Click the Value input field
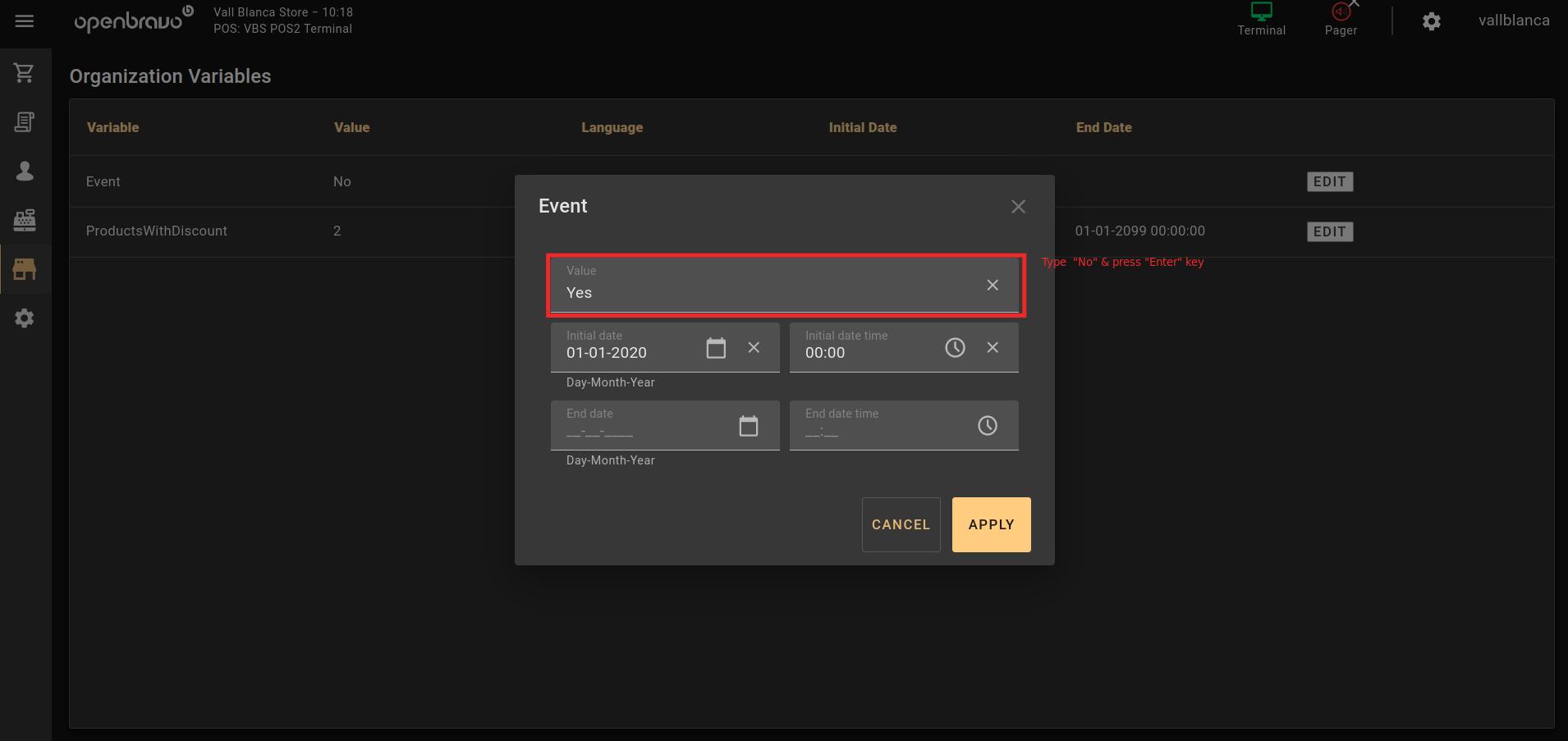 click(x=763, y=293)
